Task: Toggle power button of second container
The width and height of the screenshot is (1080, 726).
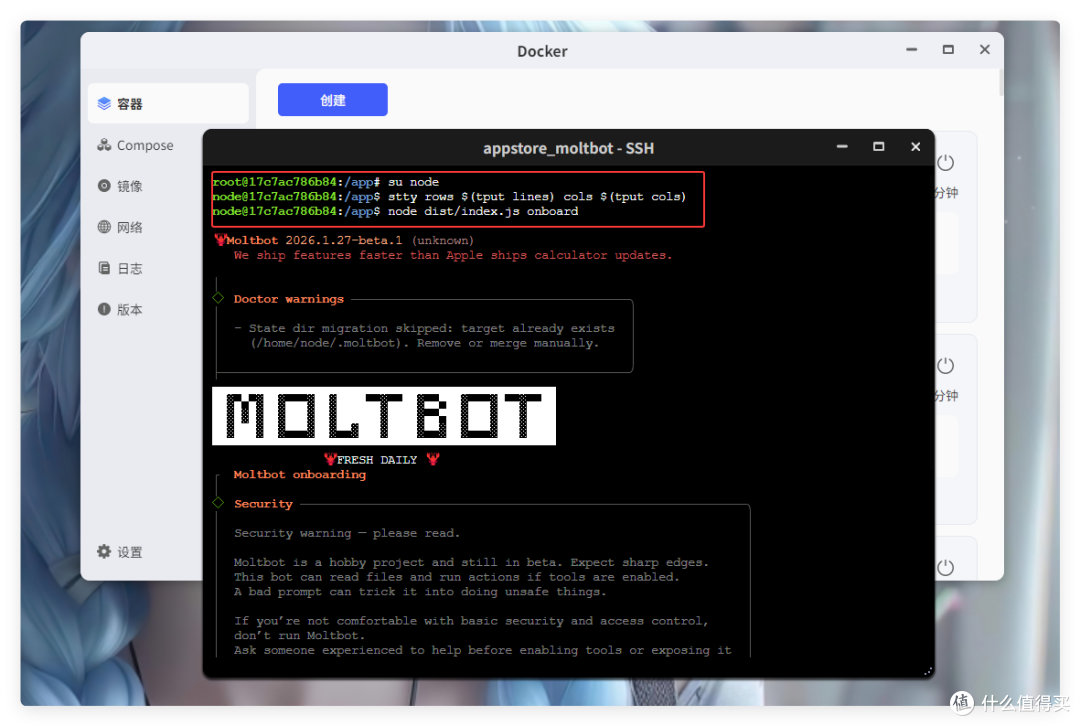Action: (x=946, y=366)
